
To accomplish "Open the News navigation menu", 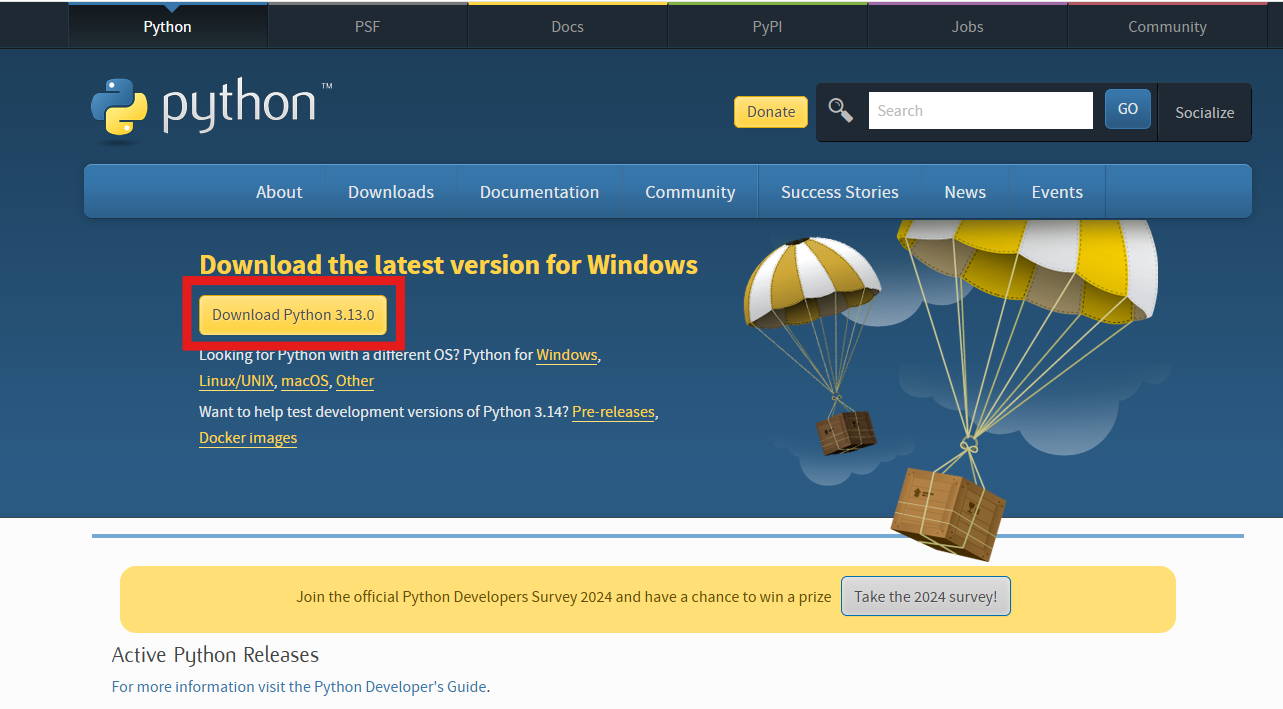I will tap(965, 192).
